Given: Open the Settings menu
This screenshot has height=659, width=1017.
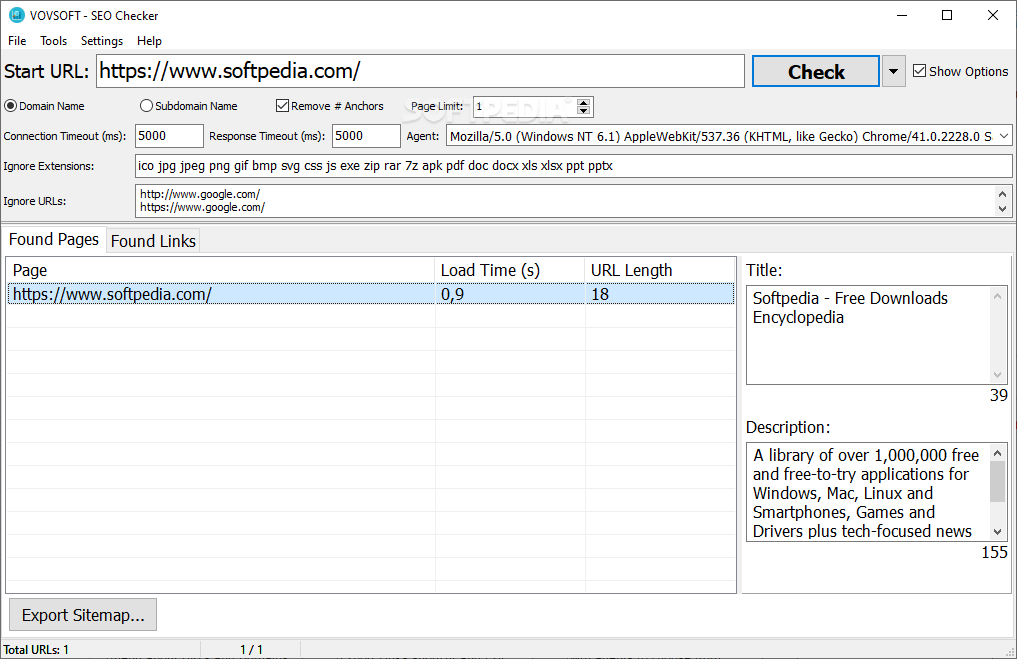Looking at the screenshot, I should 102,41.
